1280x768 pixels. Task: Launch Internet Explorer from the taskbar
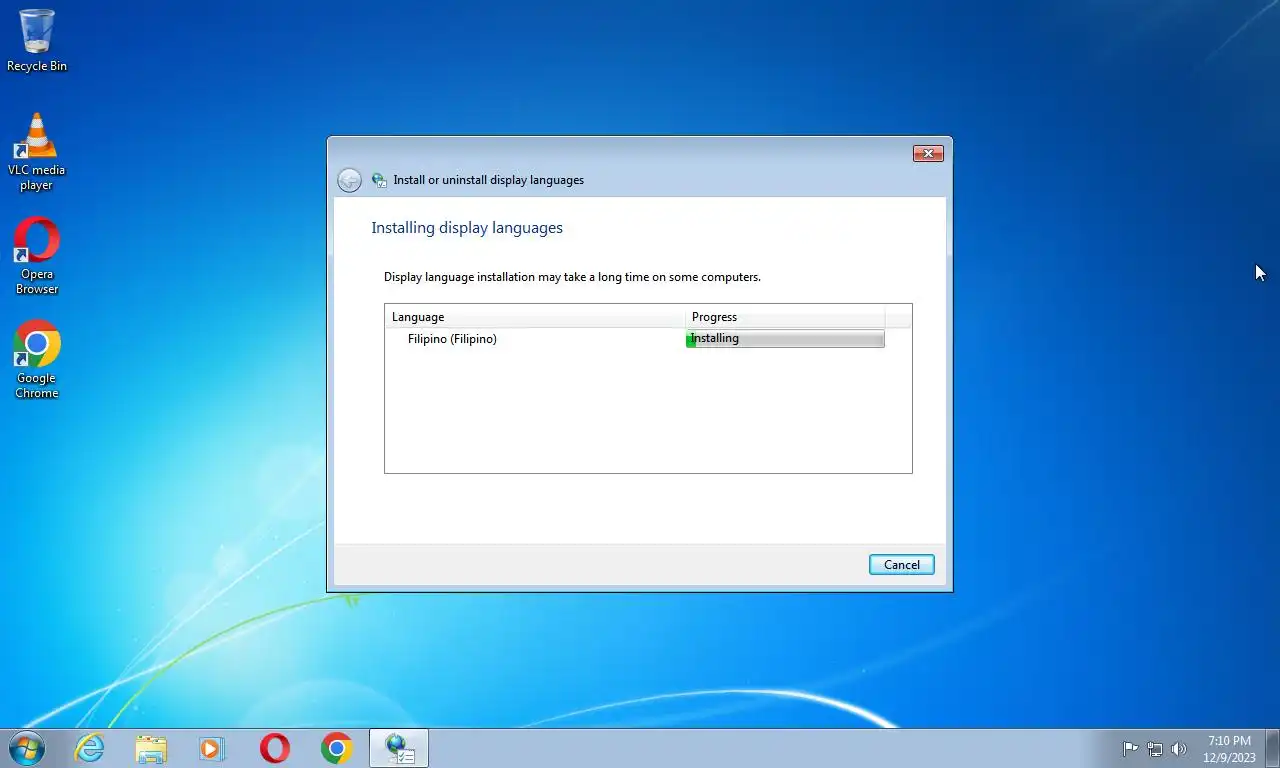[x=90, y=748]
